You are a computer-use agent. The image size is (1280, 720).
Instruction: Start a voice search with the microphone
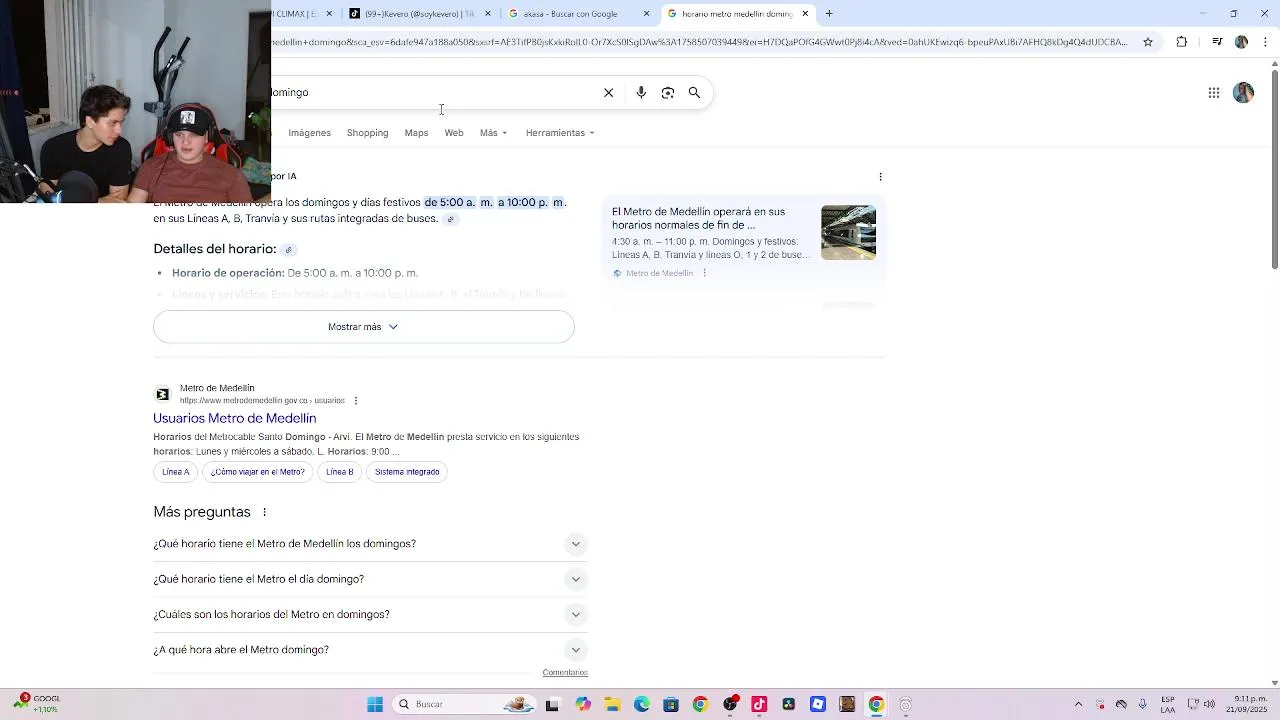click(x=641, y=93)
